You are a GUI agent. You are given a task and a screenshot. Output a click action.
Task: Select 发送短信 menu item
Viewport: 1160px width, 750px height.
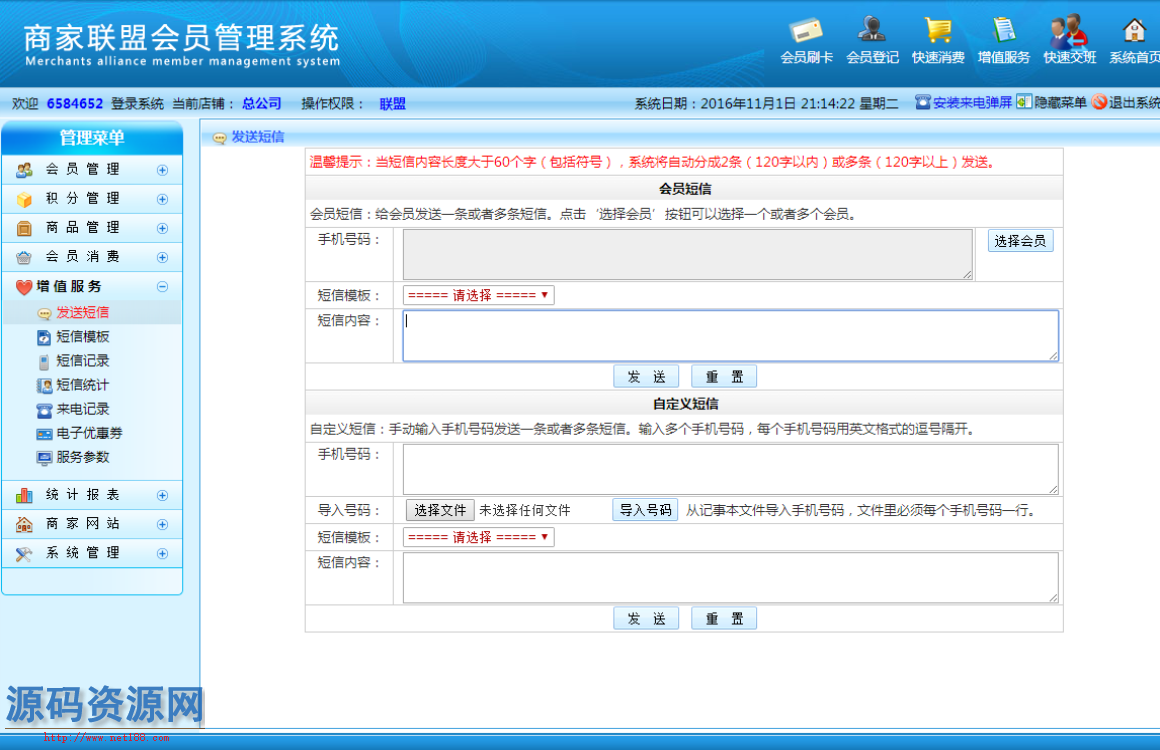coord(83,312)
